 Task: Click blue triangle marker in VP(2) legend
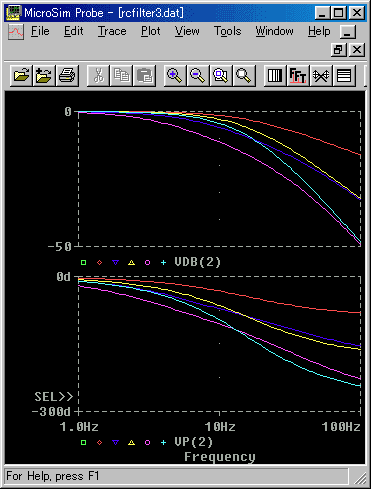(115, 443)
